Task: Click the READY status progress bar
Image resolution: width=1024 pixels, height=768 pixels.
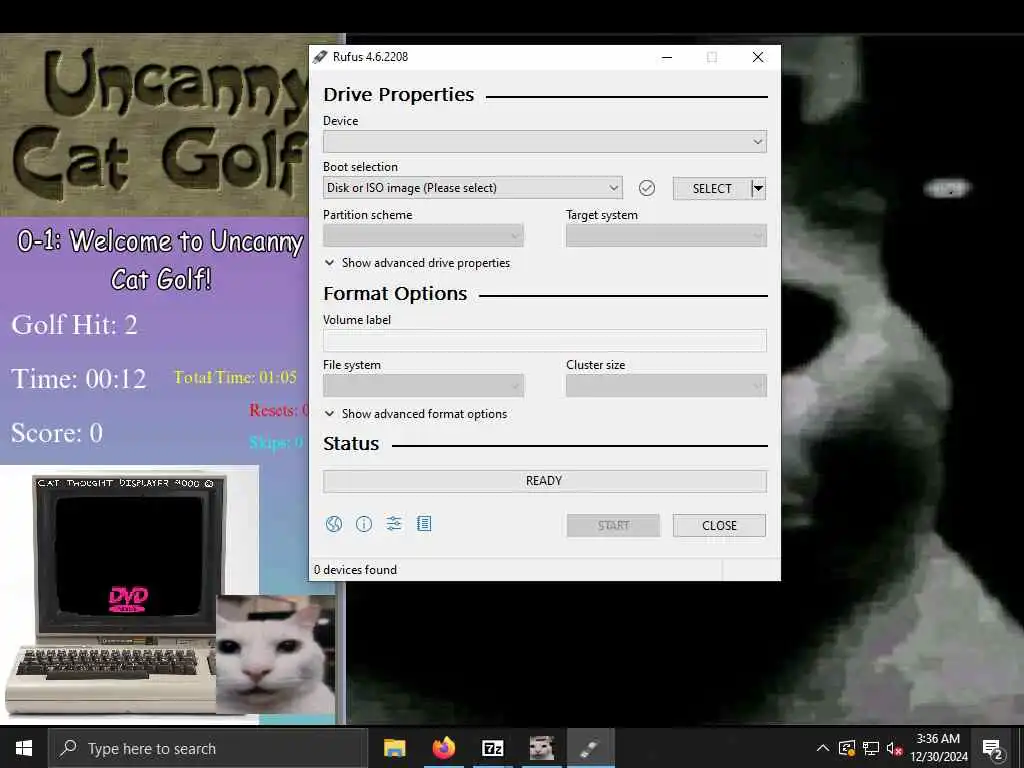Action: [x=545, y=481]
